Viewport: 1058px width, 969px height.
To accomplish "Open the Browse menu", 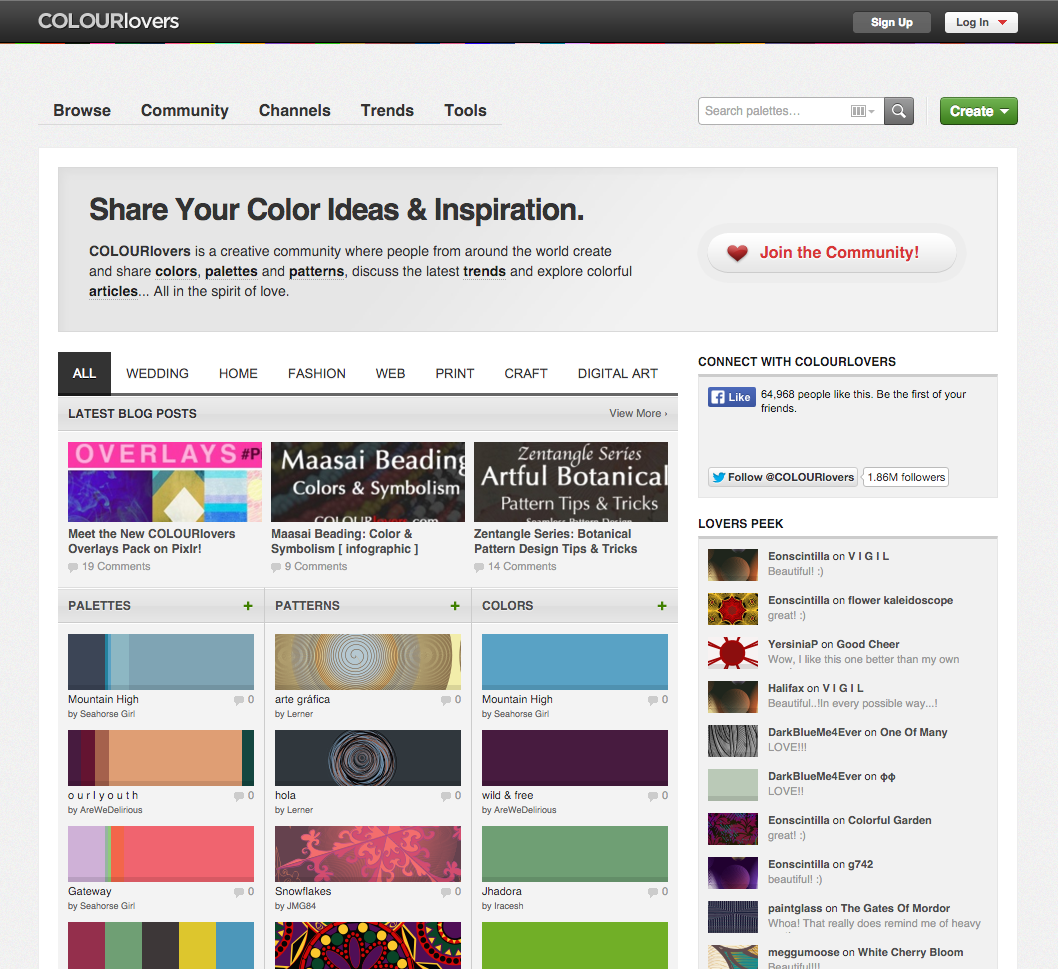I will pyautogui.click(x=82, y=110).
